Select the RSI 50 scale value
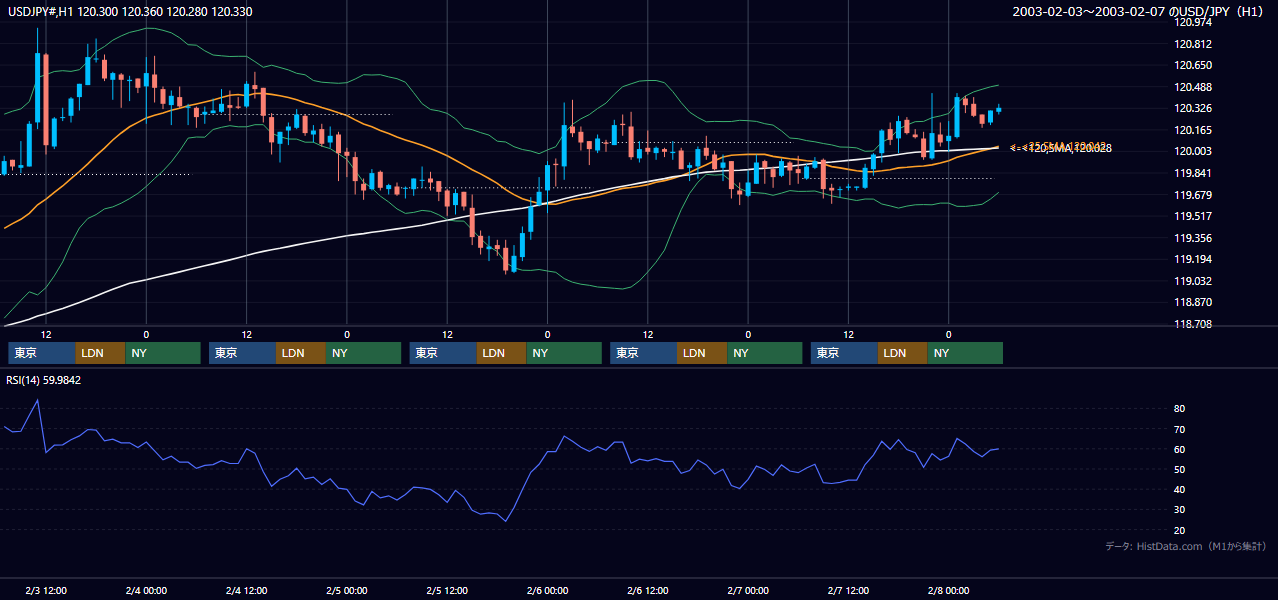The image size is (1278, 600). point(1179,469)
